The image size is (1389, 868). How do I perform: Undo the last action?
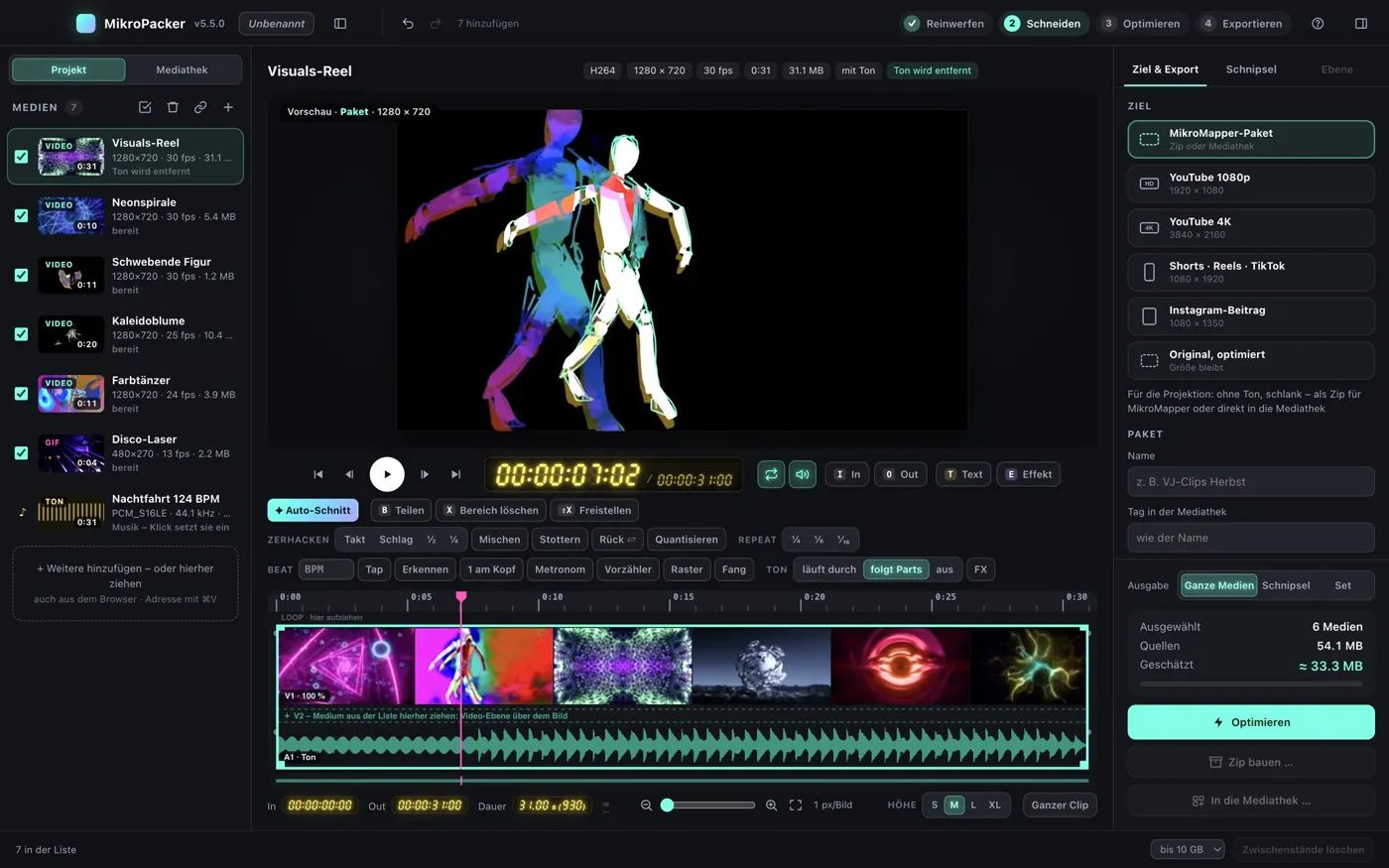click(x=408, y=24)
